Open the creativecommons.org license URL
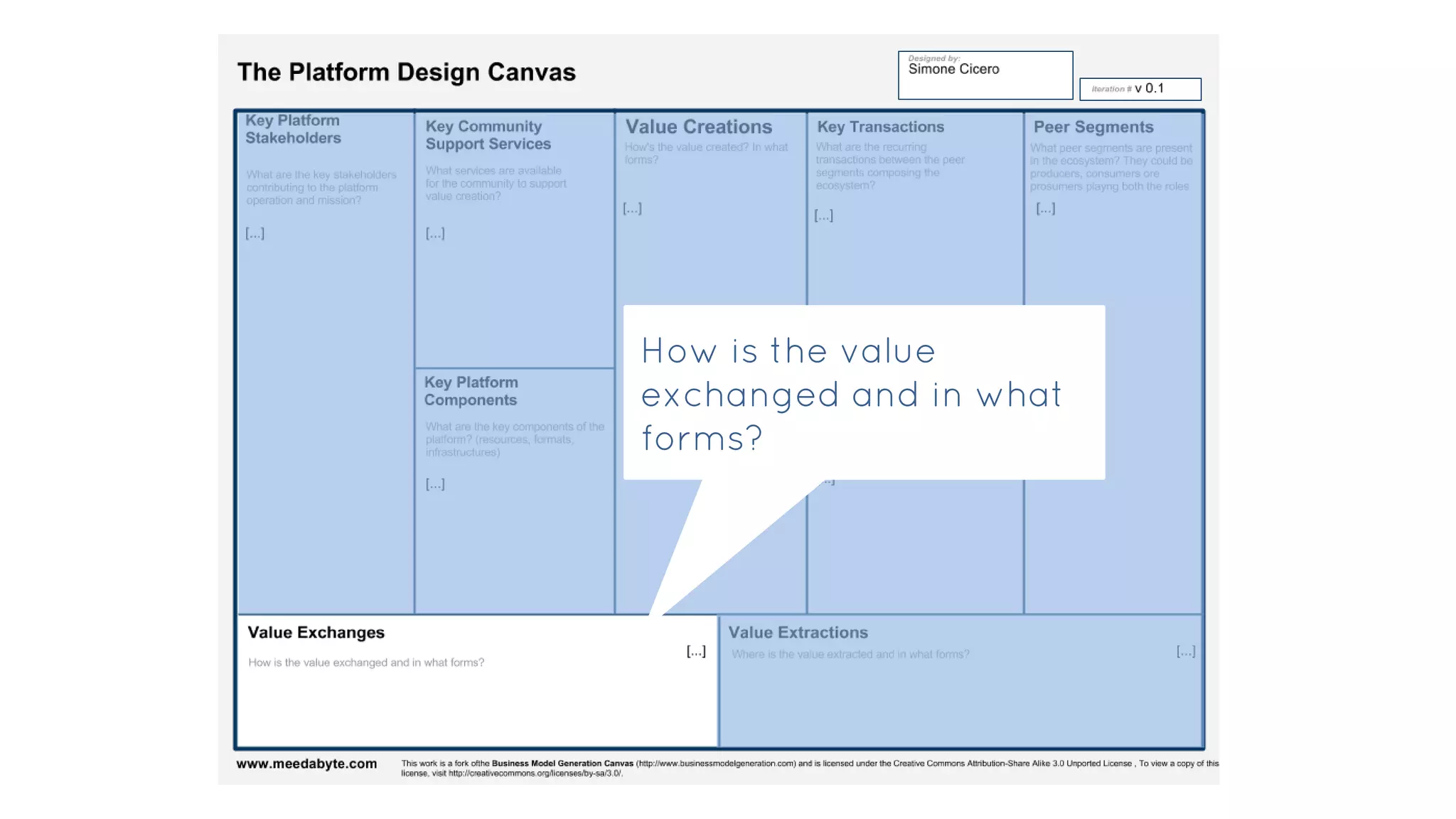The width and height of the screenshot is (1456, 819). (x=535, y=773)
